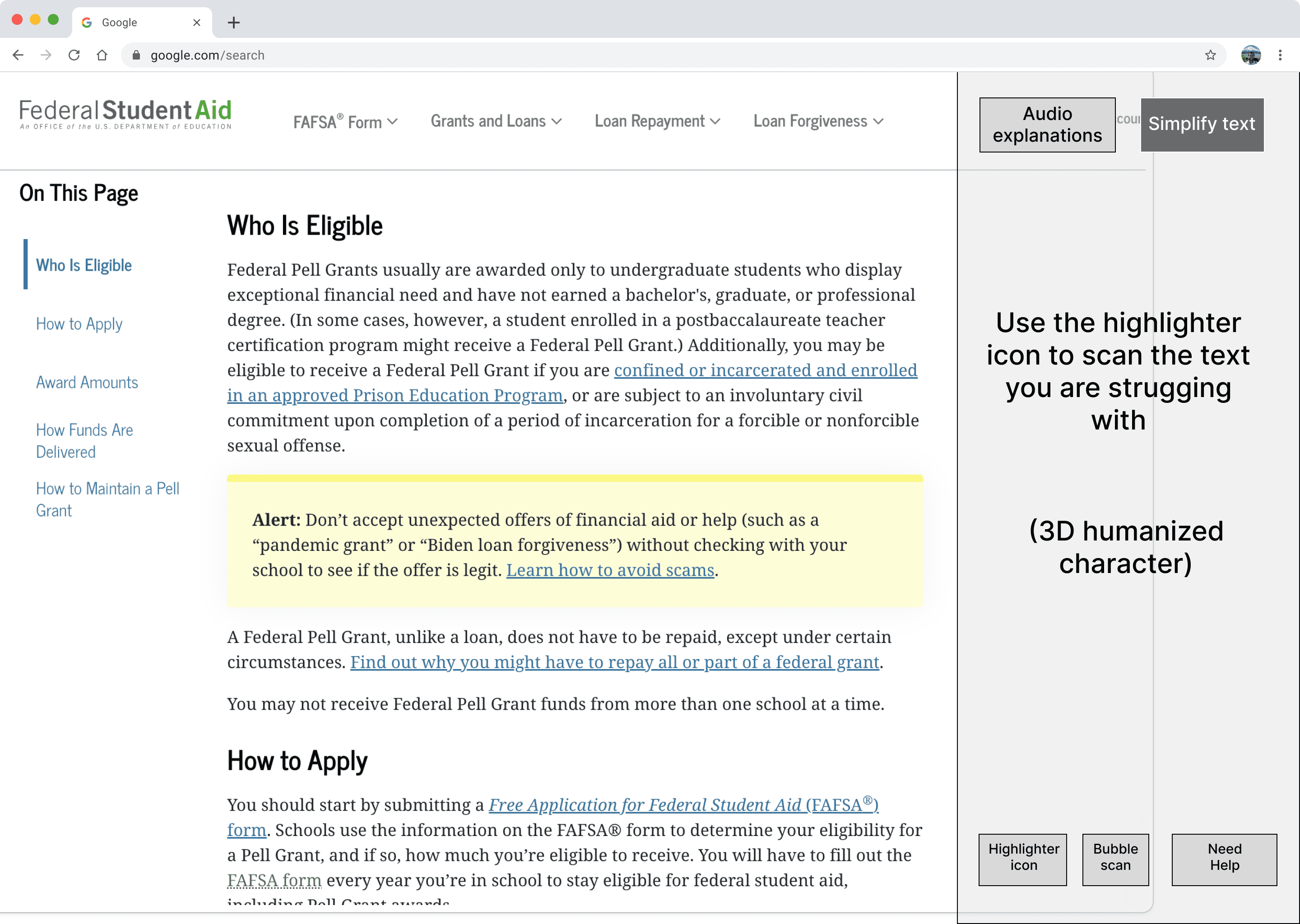The width and height of the screenshot is (1300, 924).
Task: Click the browser forward arrow
Action: pyautogui.click(x=46, y=55)
